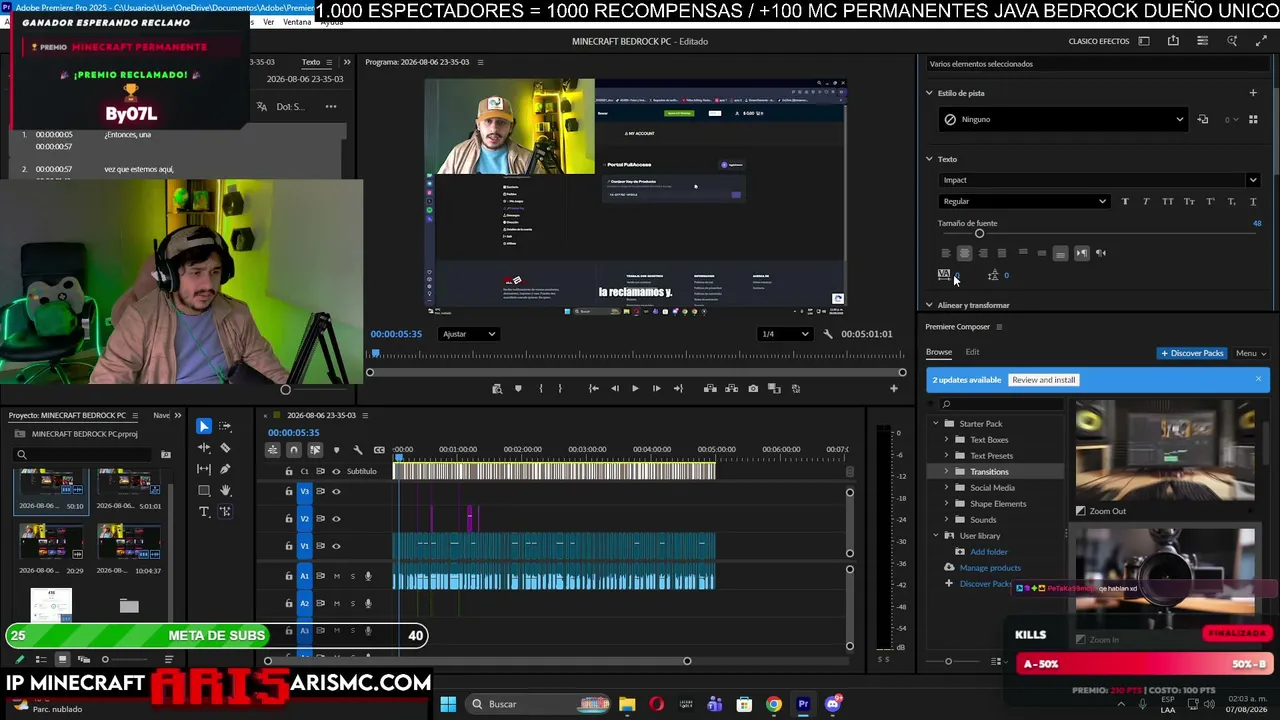Image resolution: width=1280 pixels, height=720 pixels.
Task: Switch to Edit tab in Premiere Composer
Action: 972,352
